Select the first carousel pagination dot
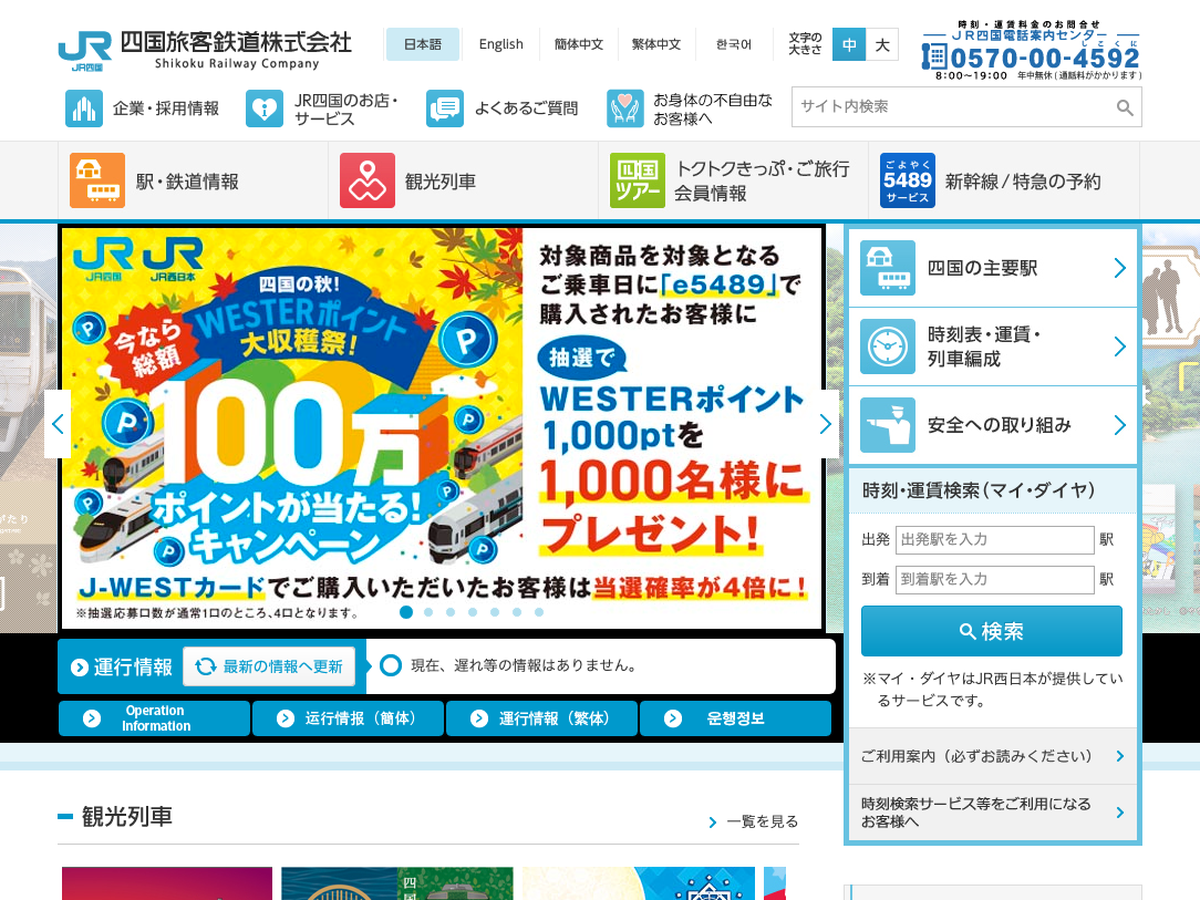This screenshot has width=1200, height=900. point(406,612)
